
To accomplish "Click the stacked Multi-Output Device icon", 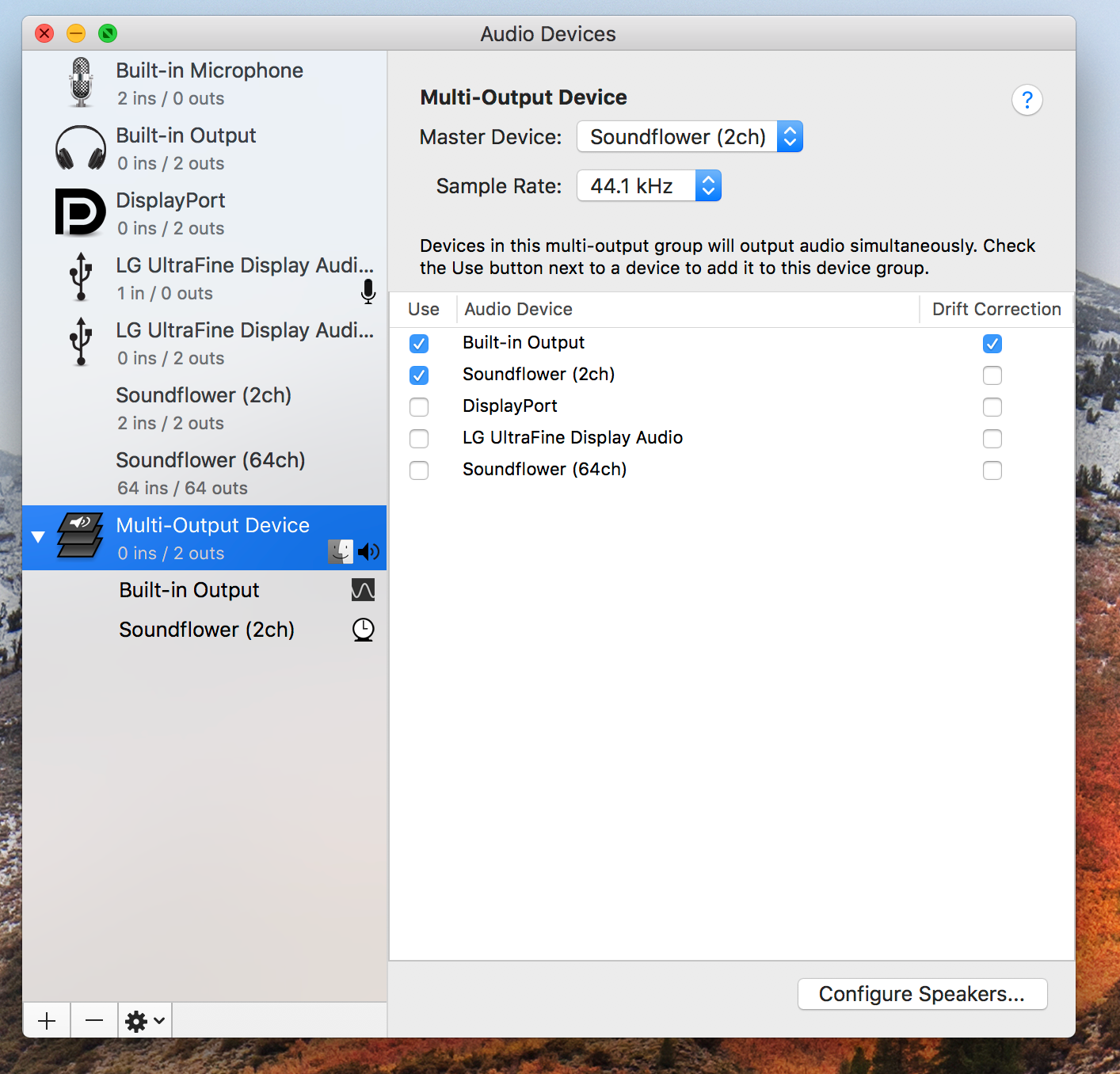I will click(81, 535).
